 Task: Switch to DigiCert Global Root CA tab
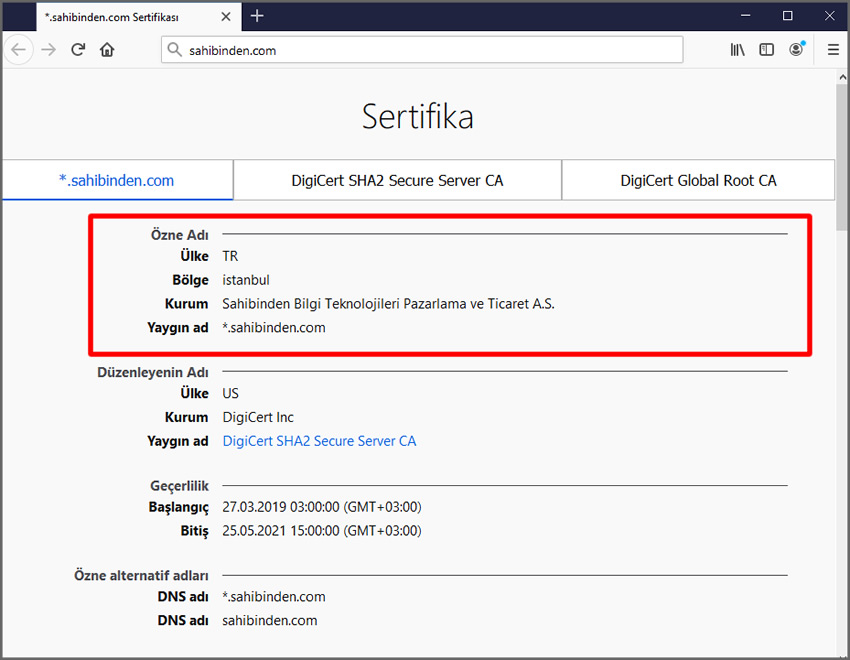tap(698, 180)
